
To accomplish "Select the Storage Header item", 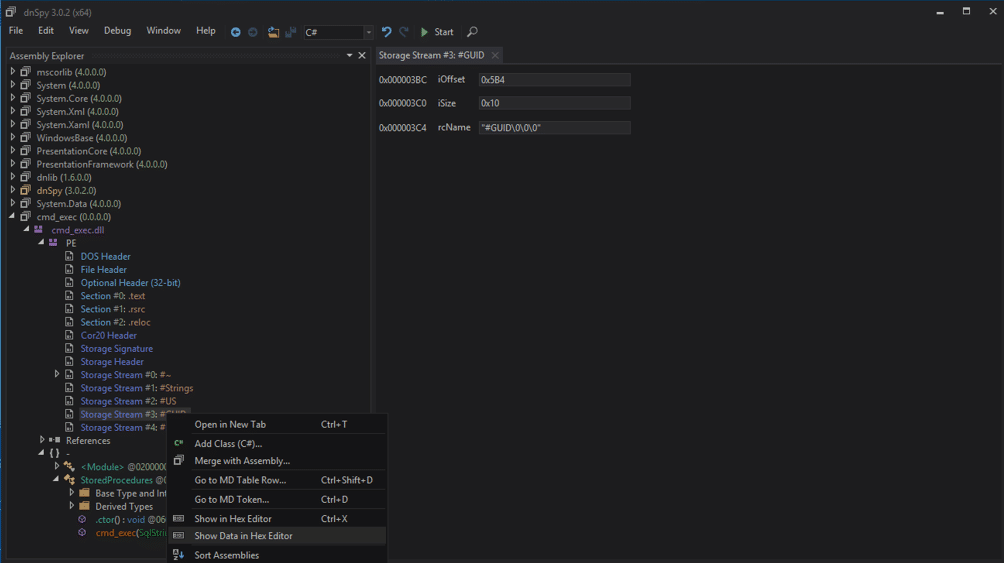I will (112, 361).
